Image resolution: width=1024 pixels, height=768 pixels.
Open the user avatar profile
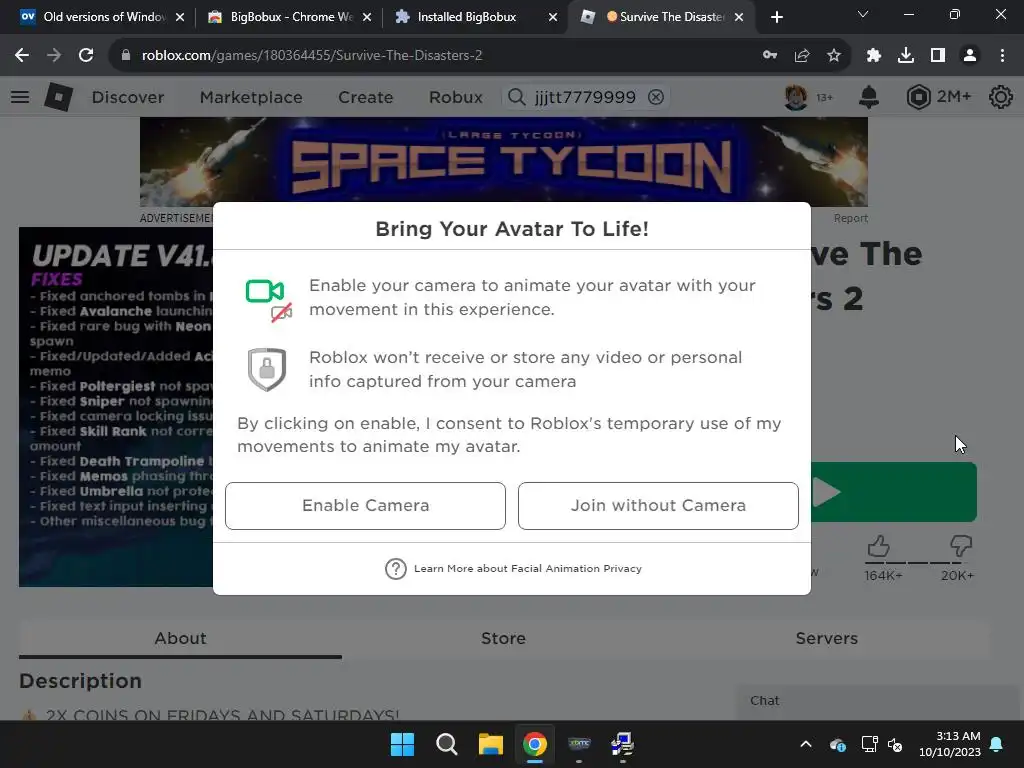795,97
